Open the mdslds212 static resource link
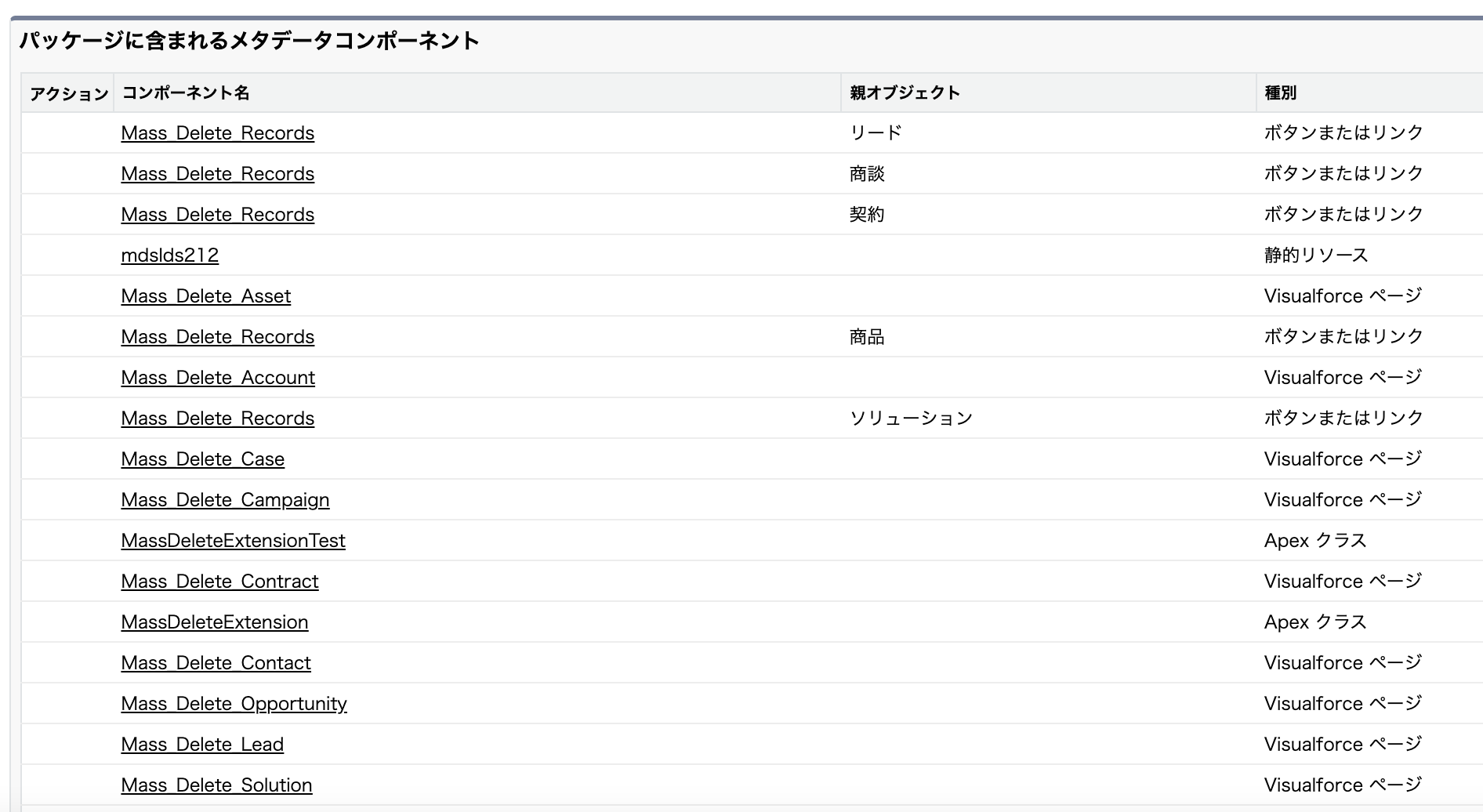Screen dimensions: 1483x812 pyautogui.click(x=170, y=256)
